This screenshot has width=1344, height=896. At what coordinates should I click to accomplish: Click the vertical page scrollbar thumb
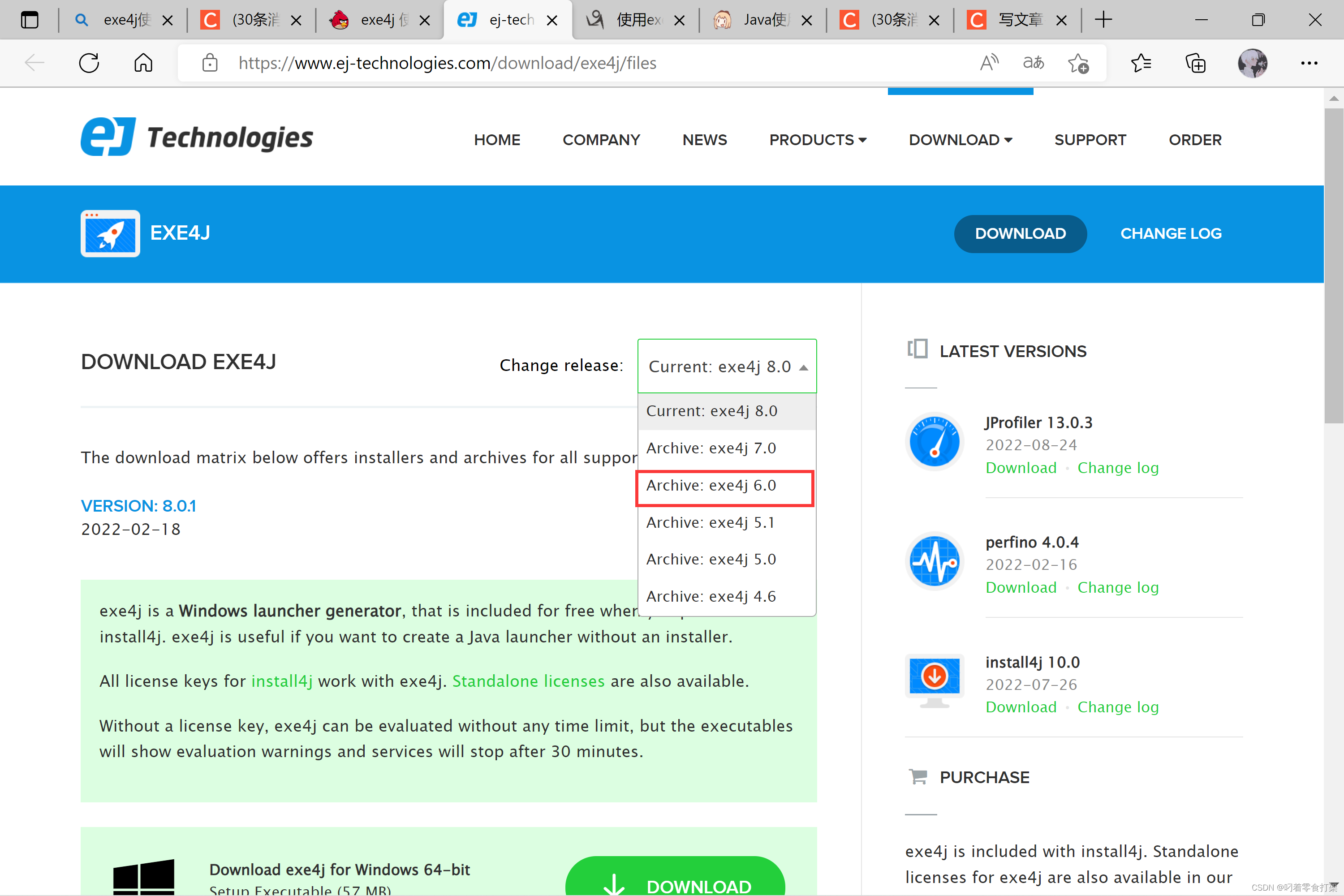(x=1334, y=266)
